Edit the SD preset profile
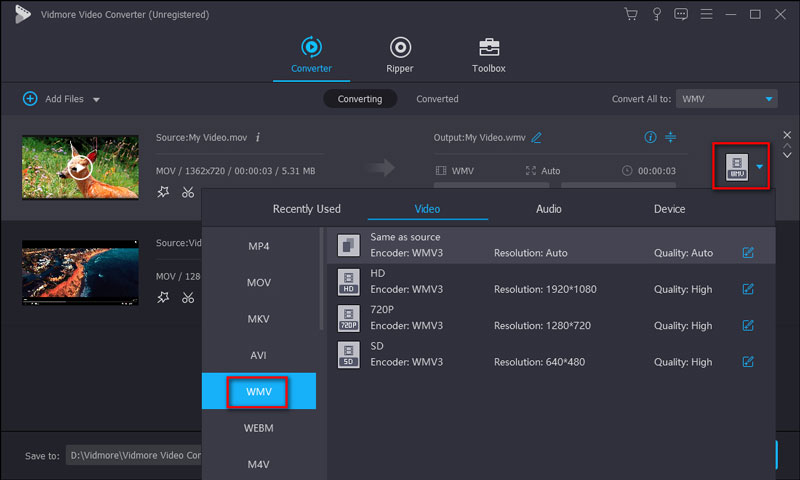Viewport: 800px width, 480px height. pyautogui.click(x=748, y=362)
